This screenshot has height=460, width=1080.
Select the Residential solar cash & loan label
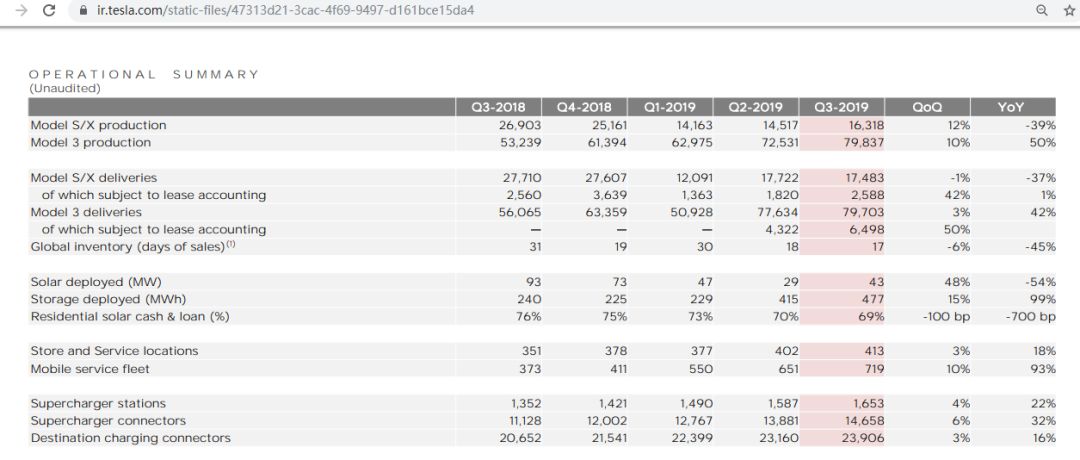tap(130, 317)
